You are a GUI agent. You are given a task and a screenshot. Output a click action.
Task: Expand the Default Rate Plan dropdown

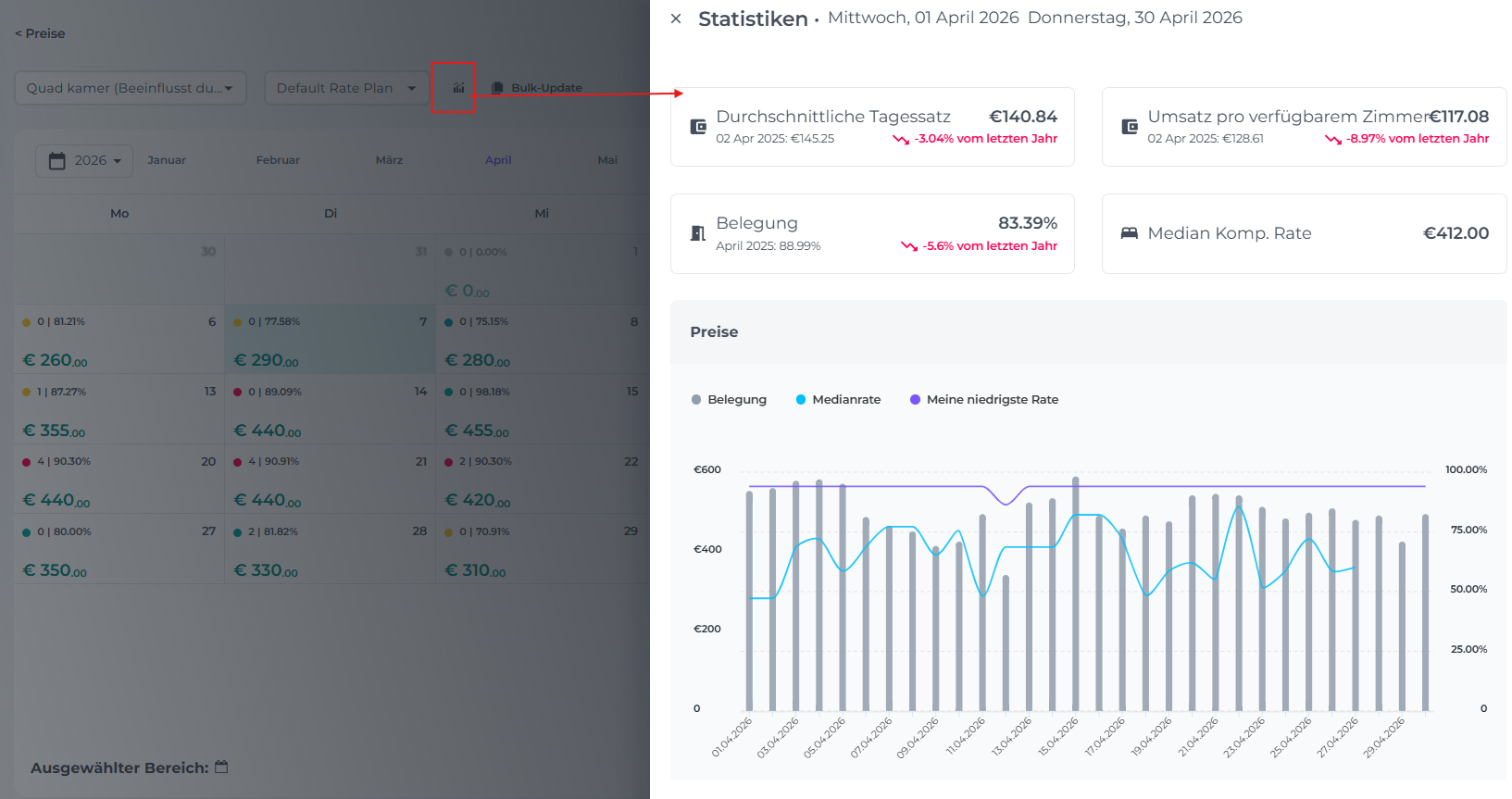tap(345, 88)
